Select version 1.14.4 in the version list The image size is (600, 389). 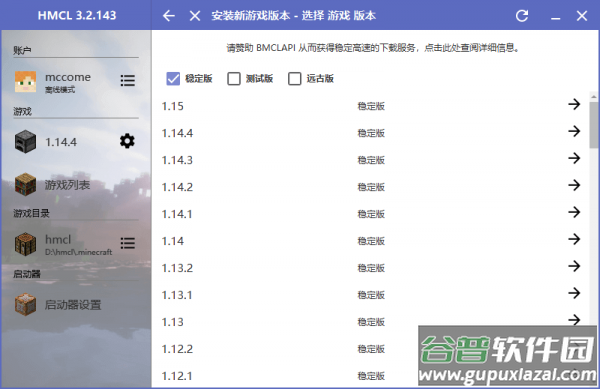coord(370,133)
